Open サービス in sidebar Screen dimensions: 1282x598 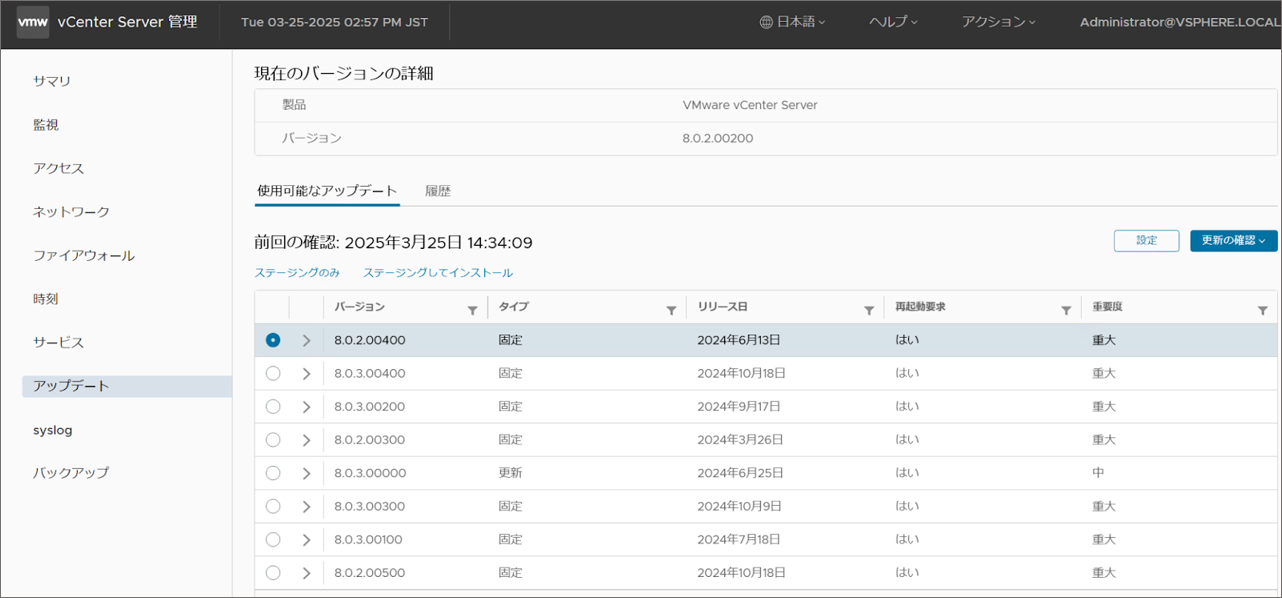pyautogui.click(x=58, y=342)
